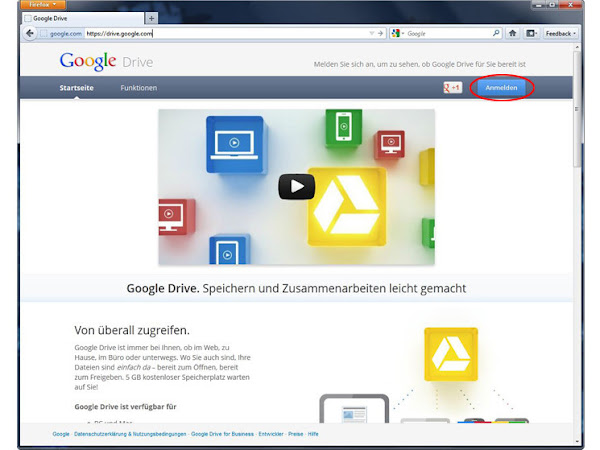Open the bookmarks toolbar icon

[x=531, y=33]
